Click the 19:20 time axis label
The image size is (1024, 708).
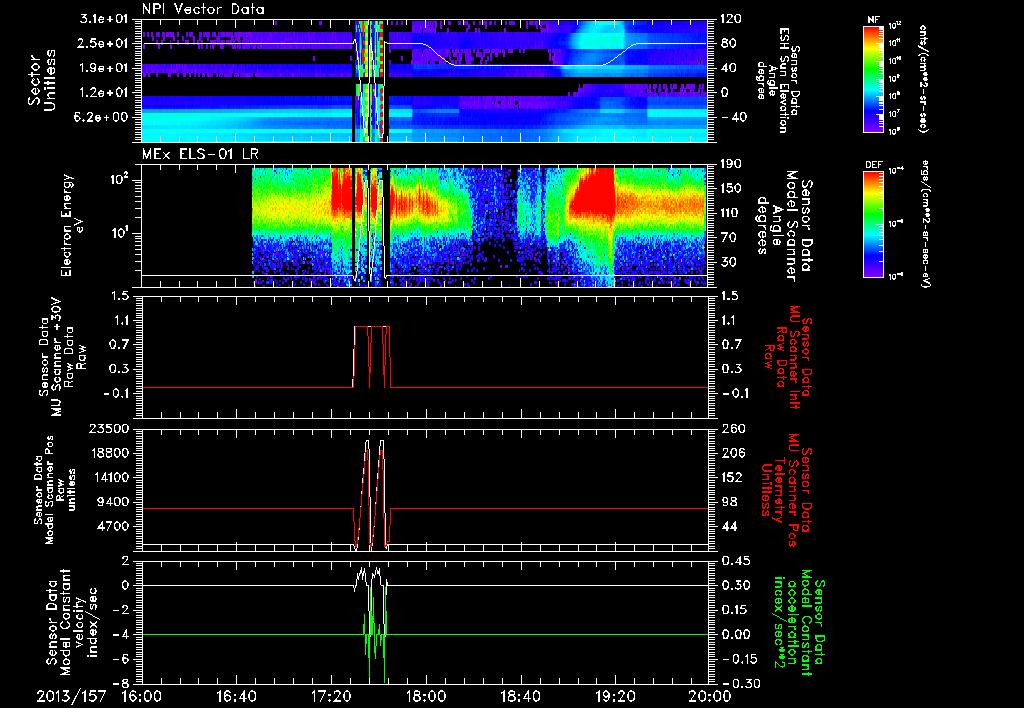(615, 696)
